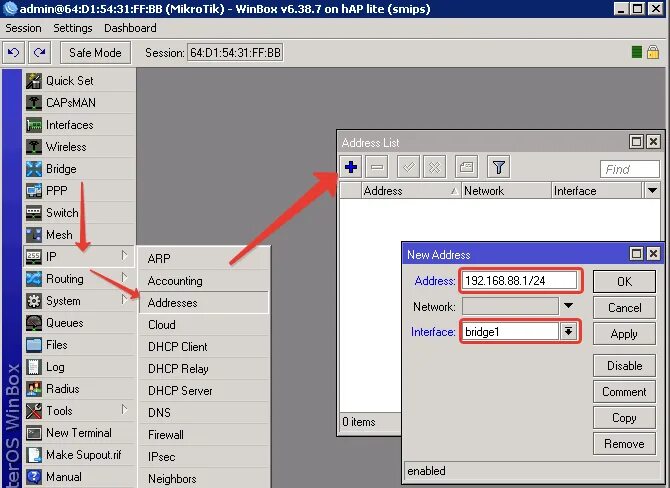The image size is (670, 488).
Task: Select Firewall in the IP submenu
Action: pos(204,435)
